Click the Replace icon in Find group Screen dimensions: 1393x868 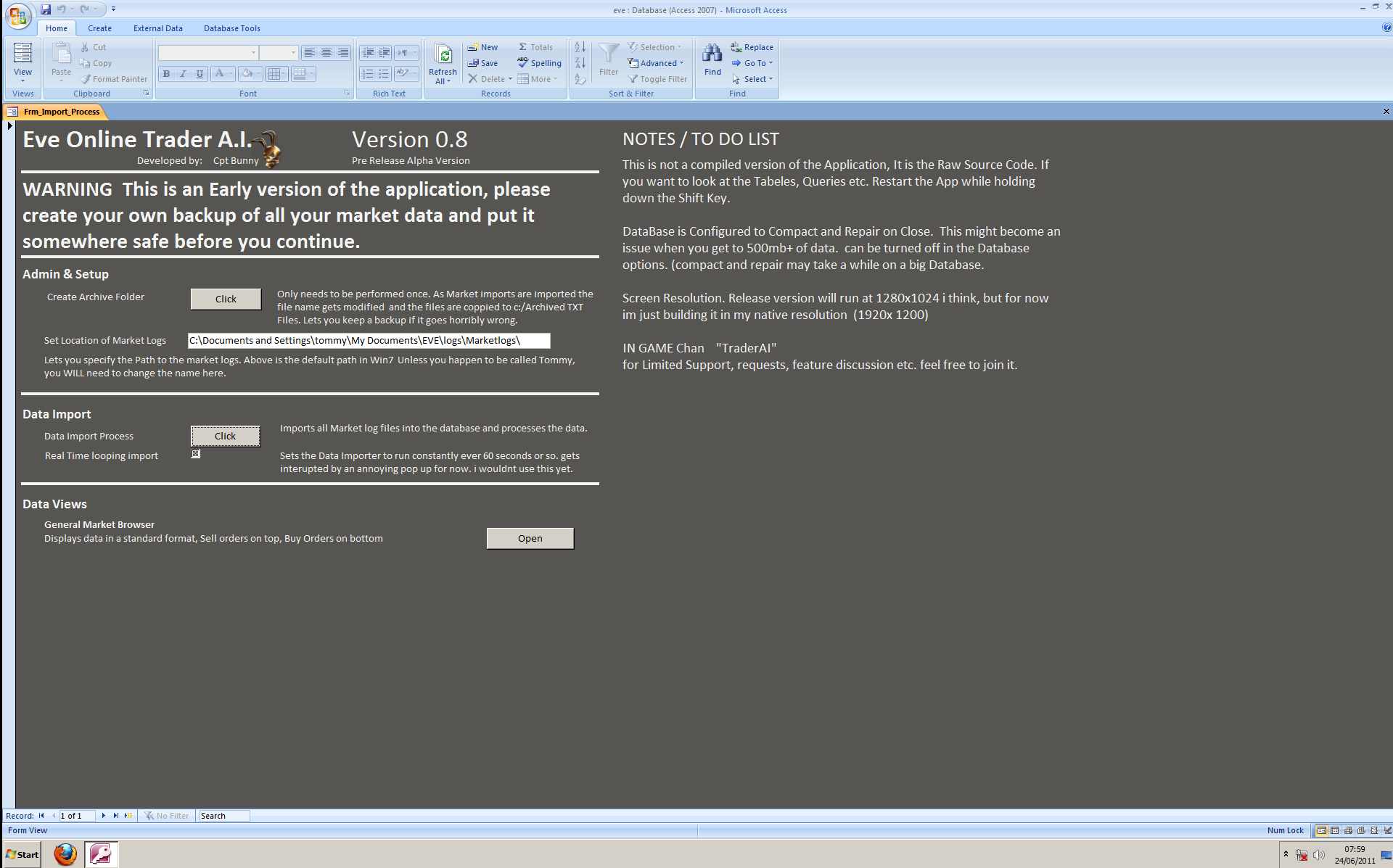click(736, 47)
